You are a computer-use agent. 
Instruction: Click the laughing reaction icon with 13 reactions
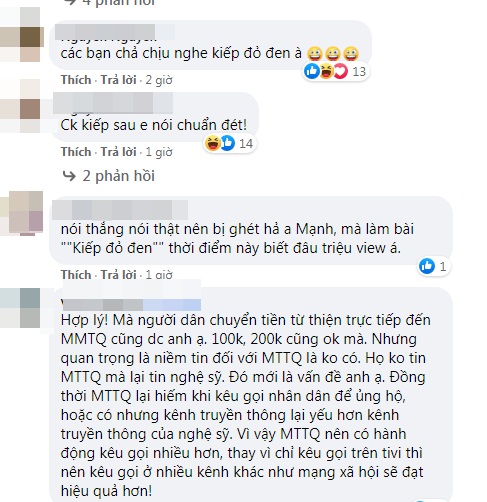[326, 71]
